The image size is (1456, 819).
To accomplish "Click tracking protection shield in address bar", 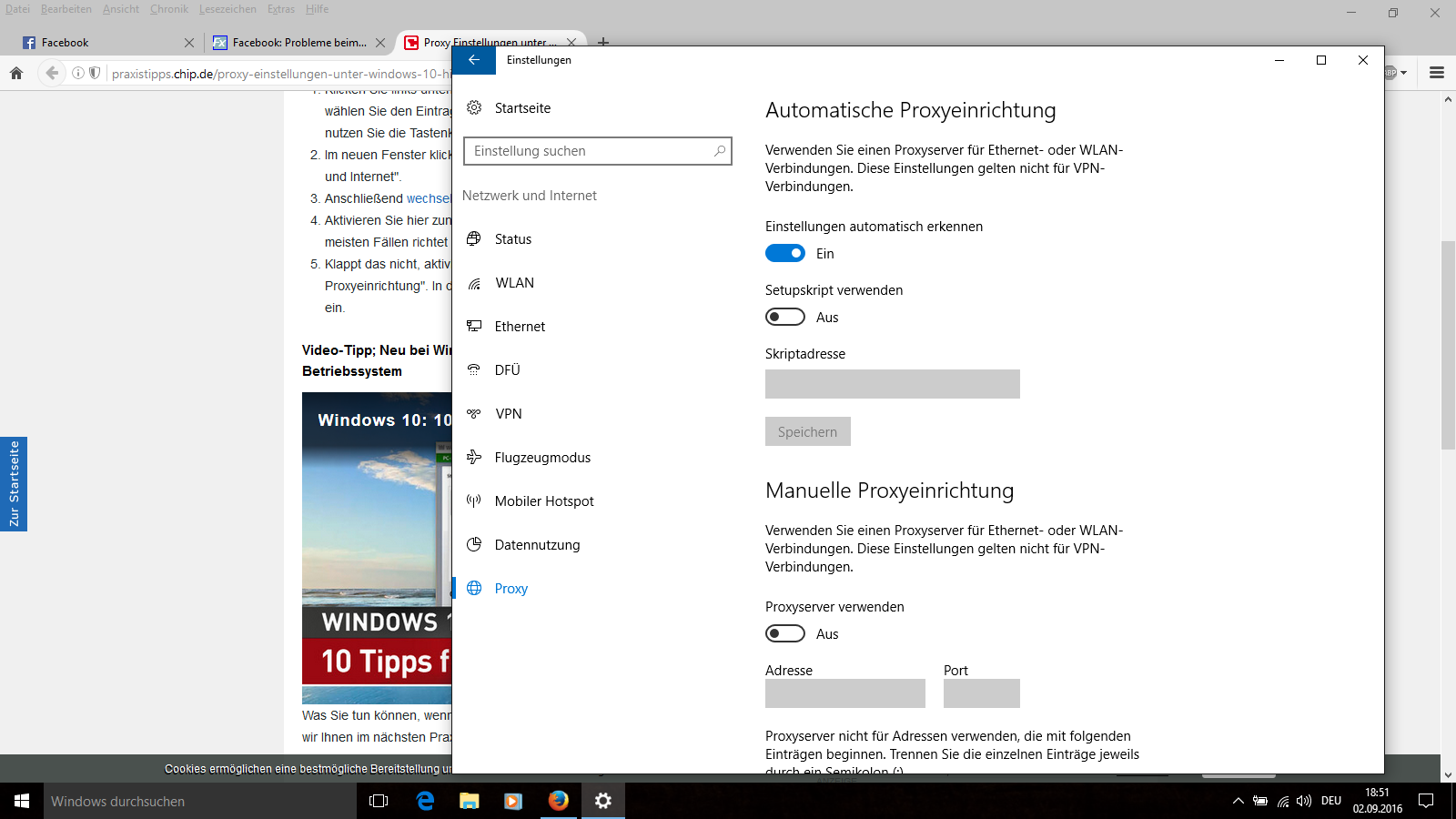I will [95, 73].
